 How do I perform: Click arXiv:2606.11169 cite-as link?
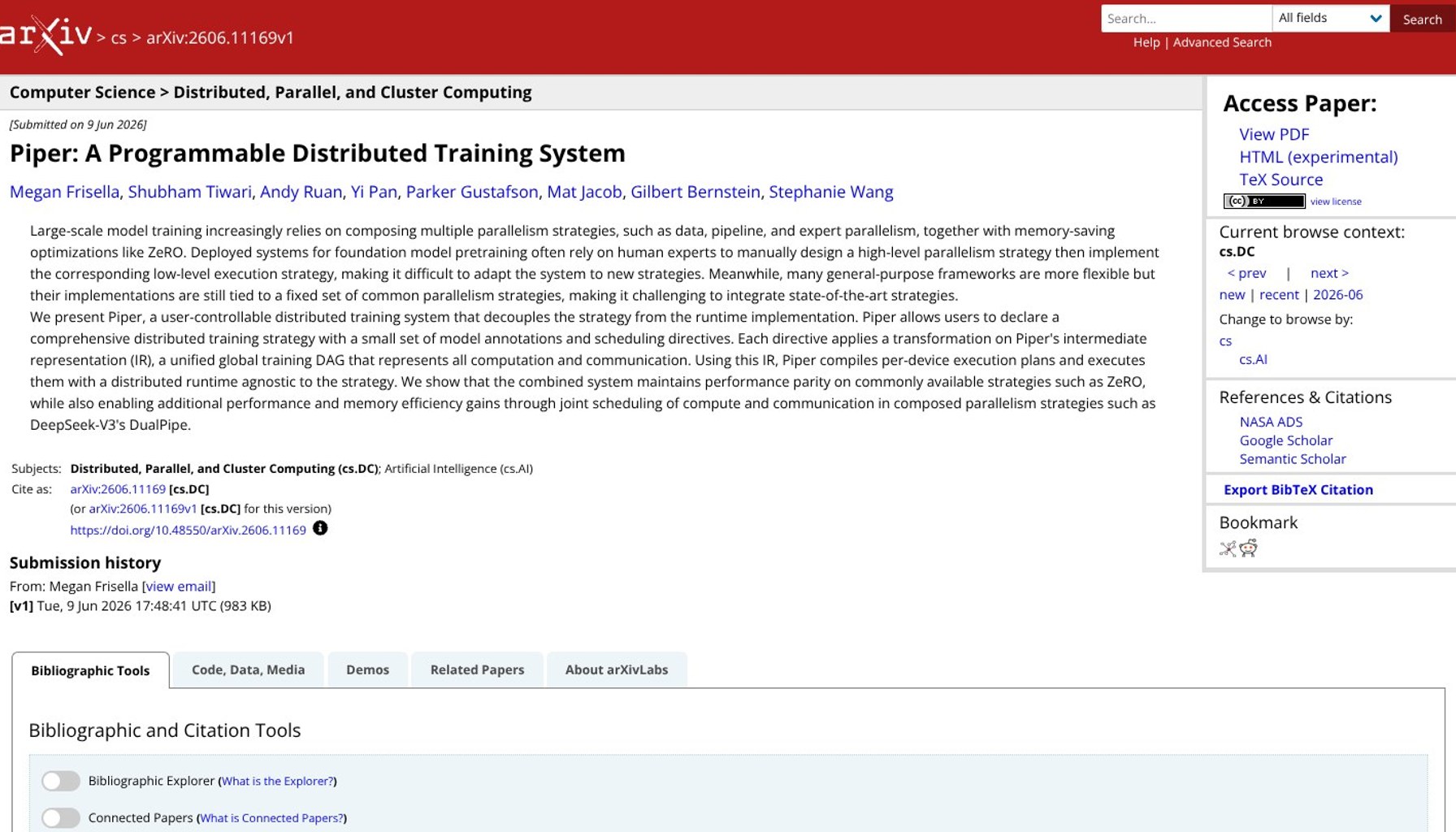pyautogui.click(x=118, y=489)
